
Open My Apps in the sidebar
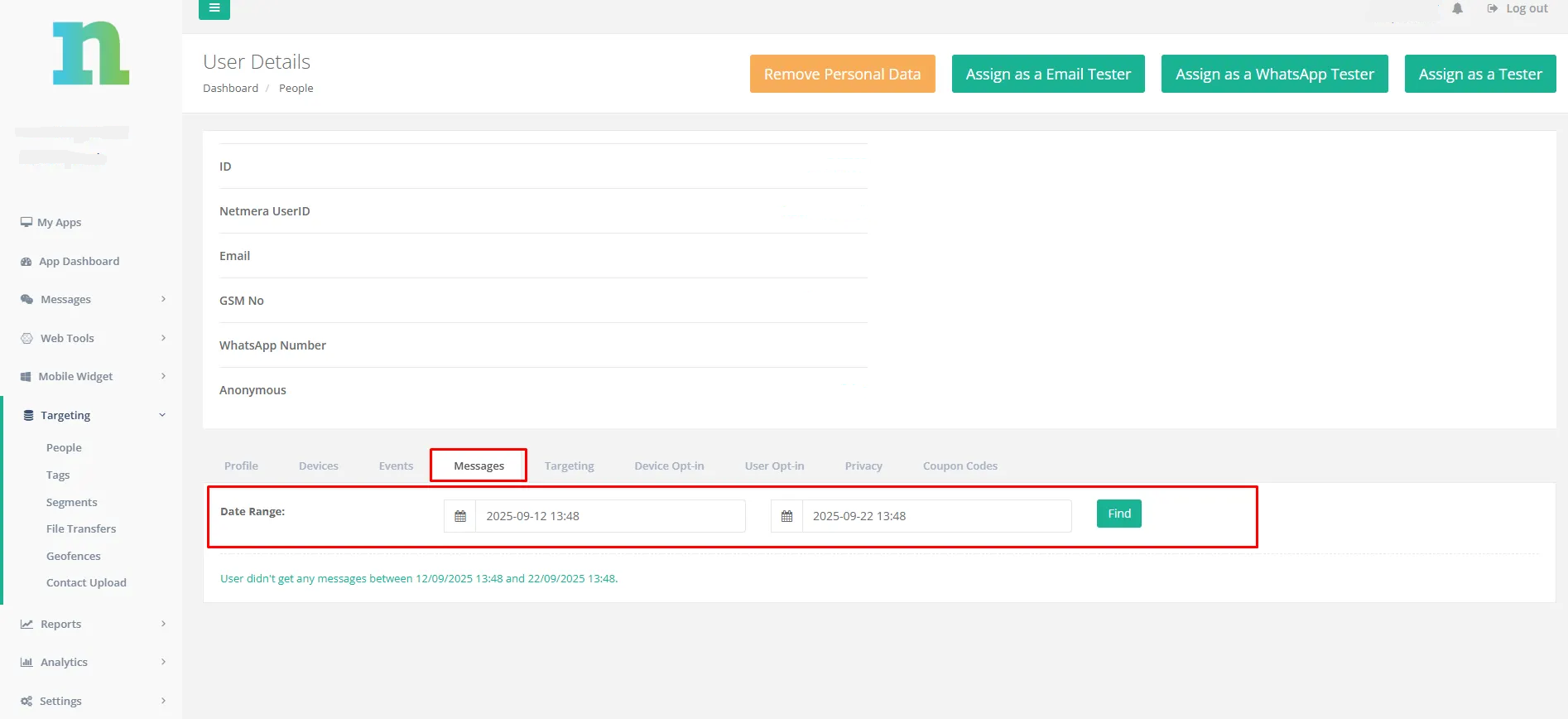point(59,222)
